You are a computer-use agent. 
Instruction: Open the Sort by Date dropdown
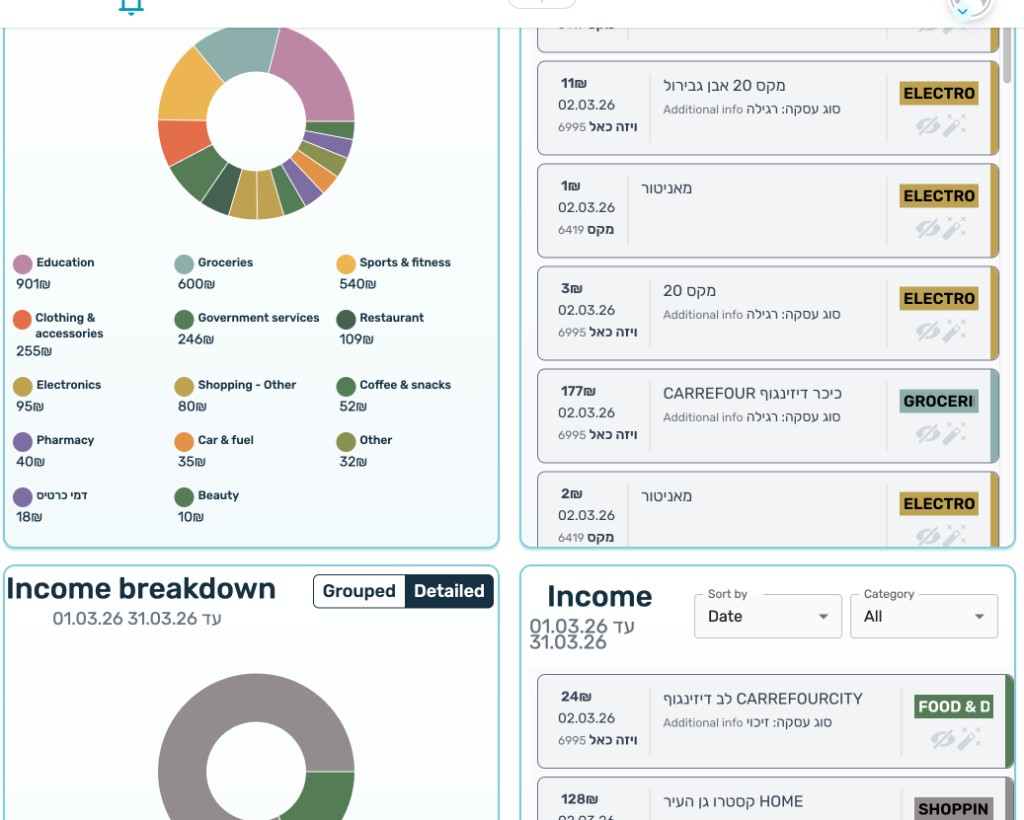tap(768, 616)
